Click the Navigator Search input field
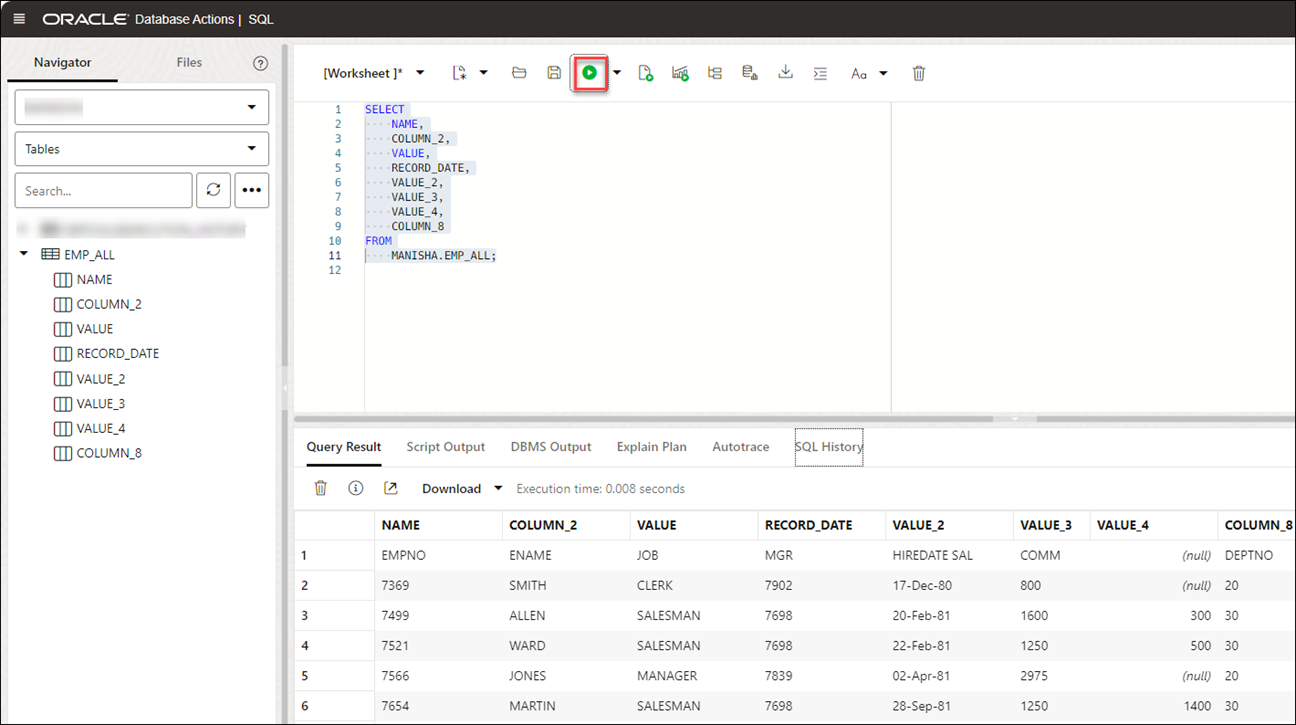Viewport: 1296px width, 725px height. tap(103, 190)
